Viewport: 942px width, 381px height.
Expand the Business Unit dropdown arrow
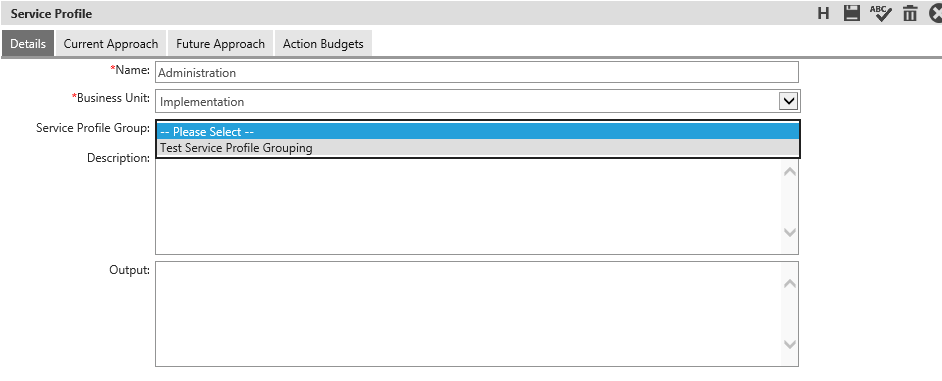tap(788, 102)
